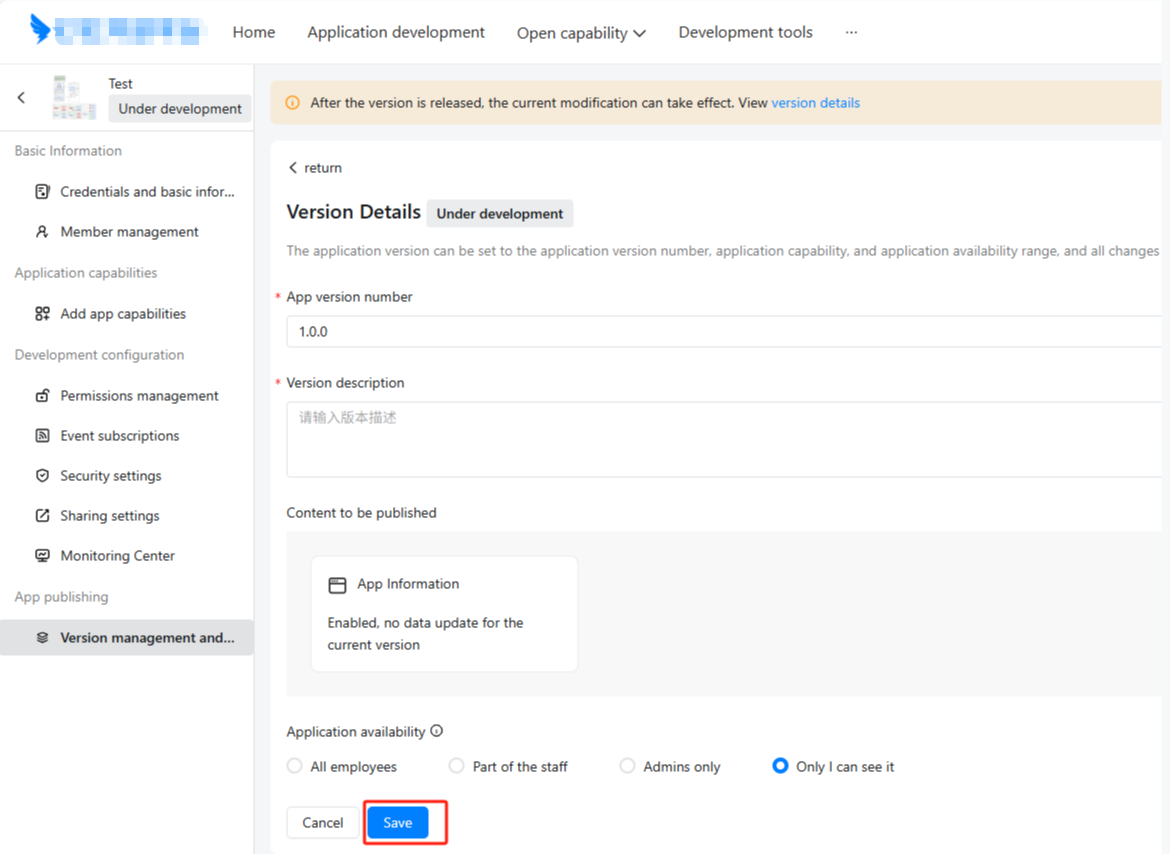Go back using the sidebar back chevron

coord(22,97)
